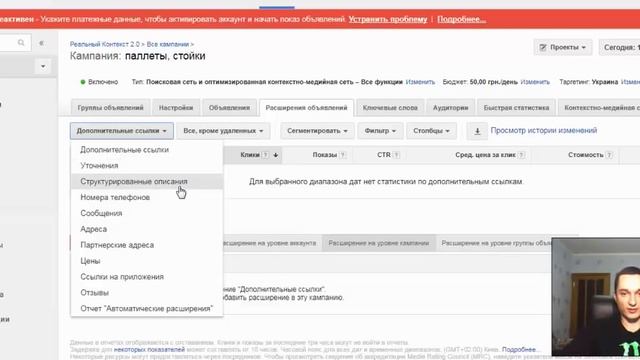Click the green Включено status dot

pyautogui.click(x=83, y=82)
